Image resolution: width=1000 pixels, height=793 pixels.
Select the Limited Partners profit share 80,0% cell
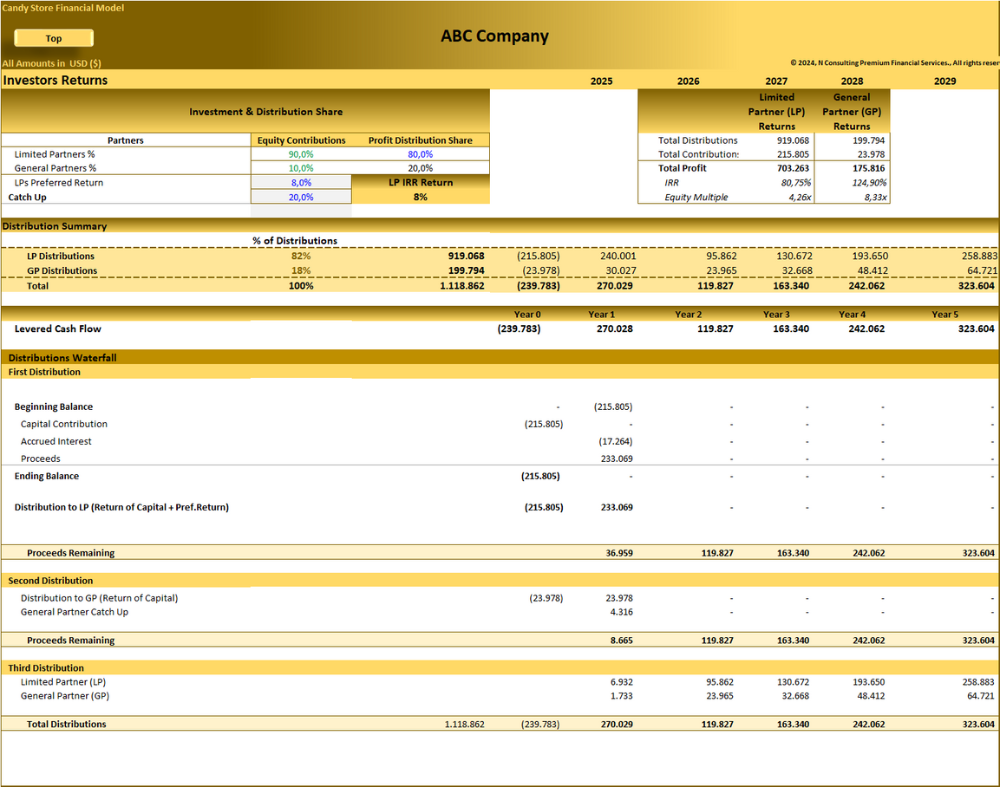[420, 154]
